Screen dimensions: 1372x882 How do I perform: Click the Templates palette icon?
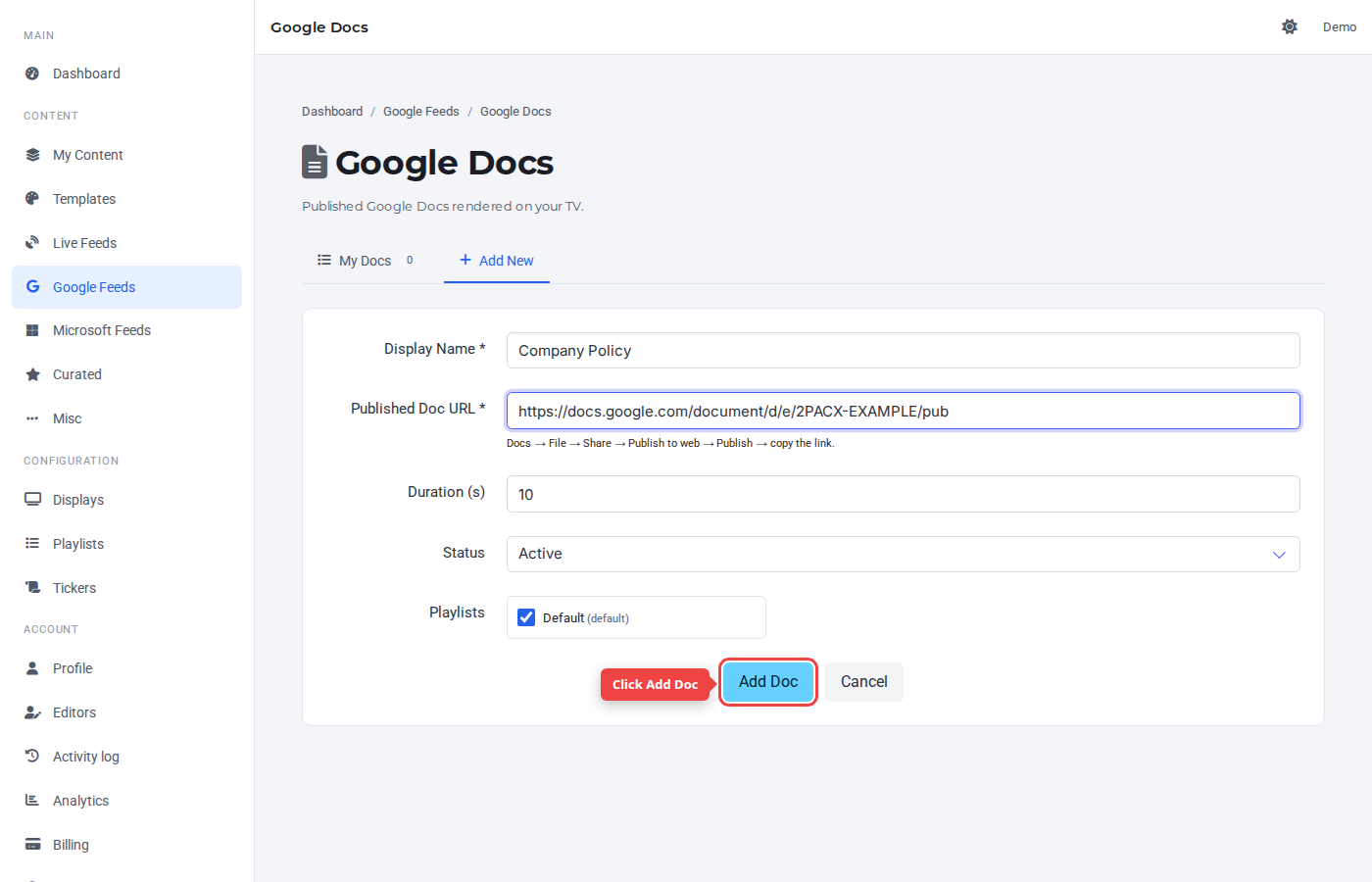tap(32, 199)
